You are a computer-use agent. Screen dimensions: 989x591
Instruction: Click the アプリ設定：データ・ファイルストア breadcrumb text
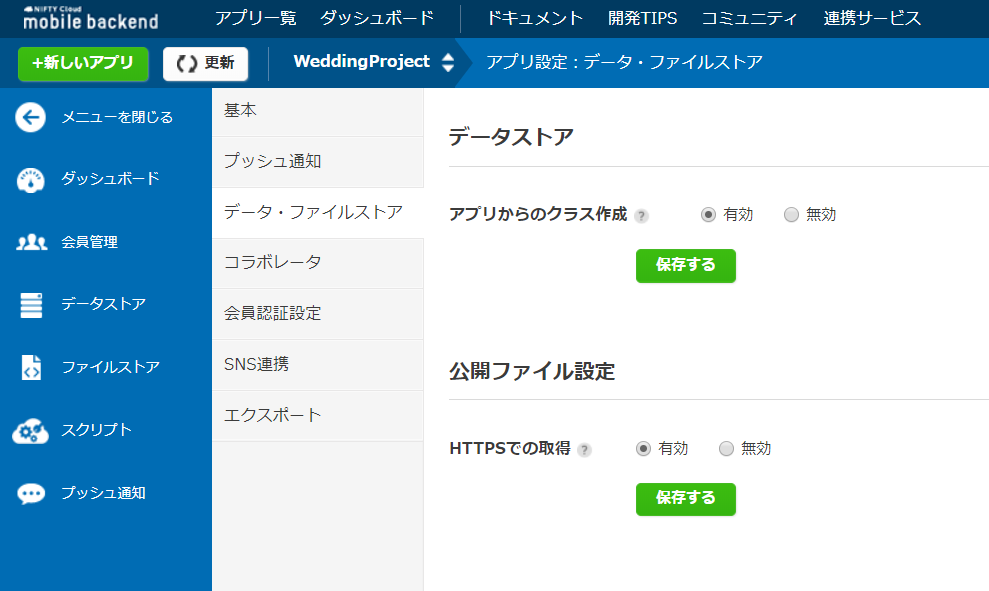[624, 62]
